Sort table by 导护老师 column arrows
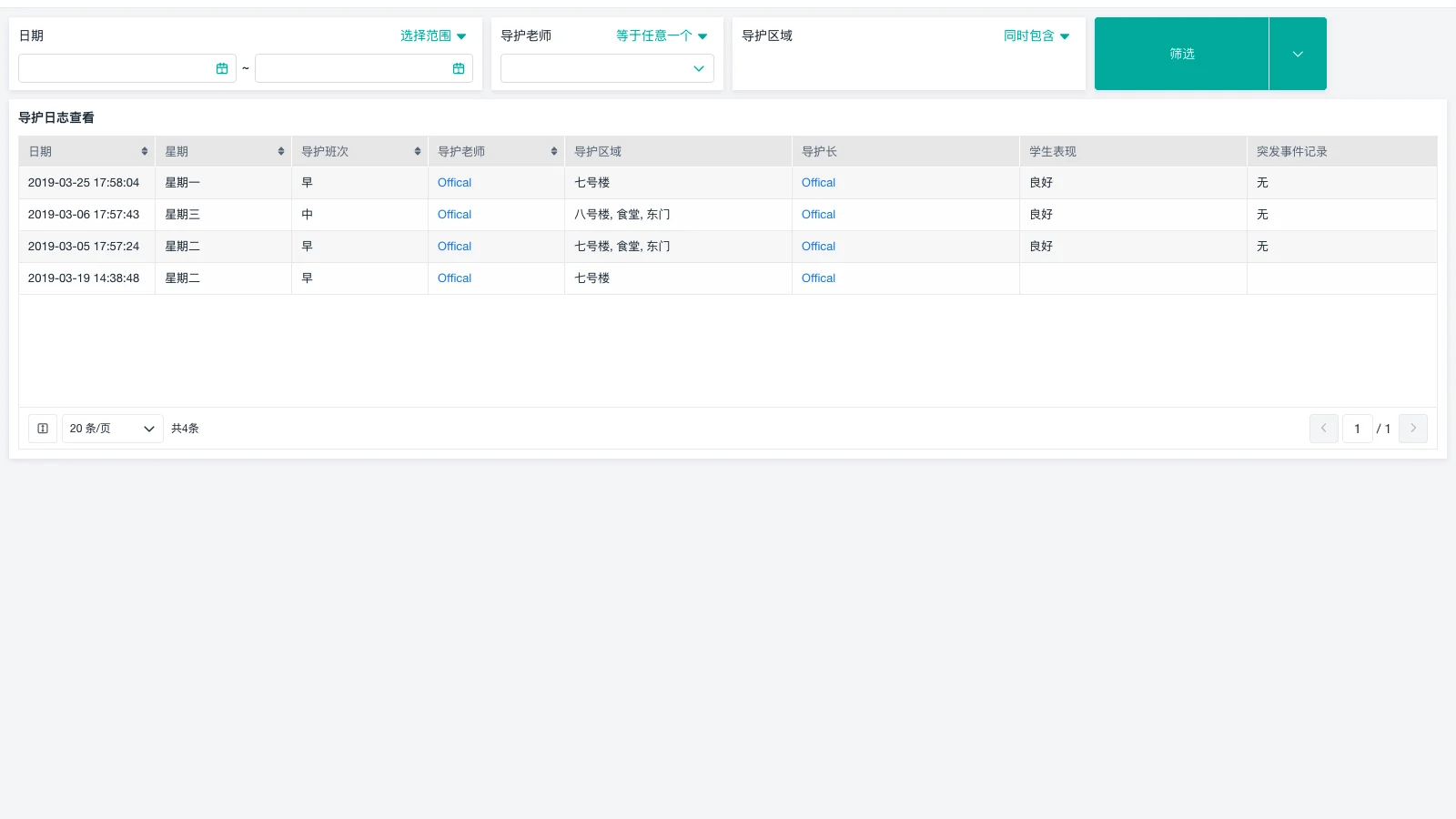 (x=554, y=151)
